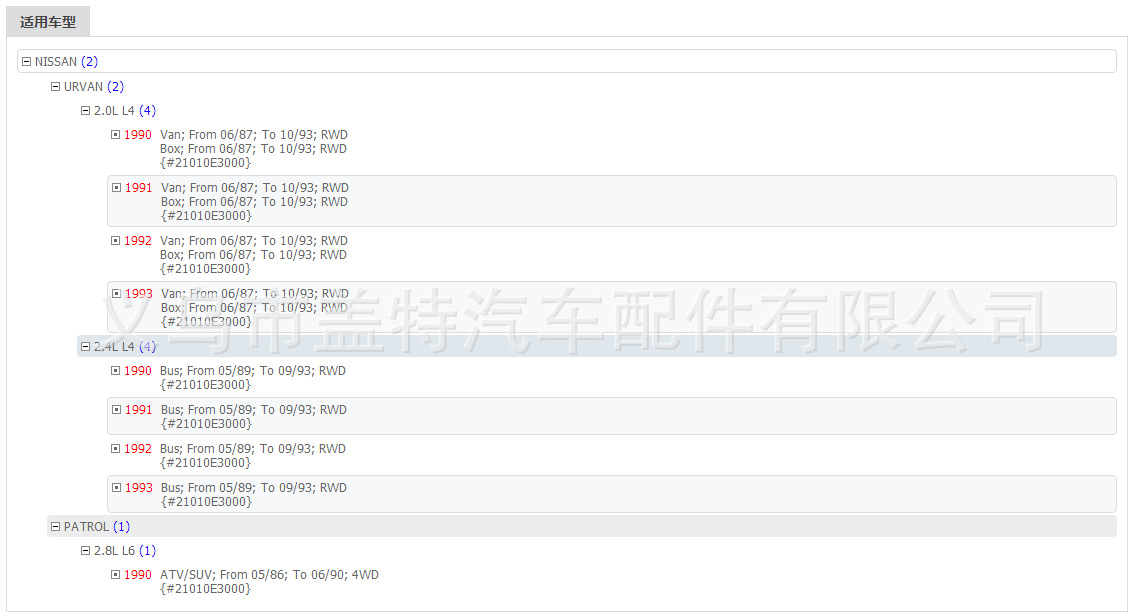Click 'Van; From 06/87; To 10/93; RWD' in 1990 row

(254, 135)
